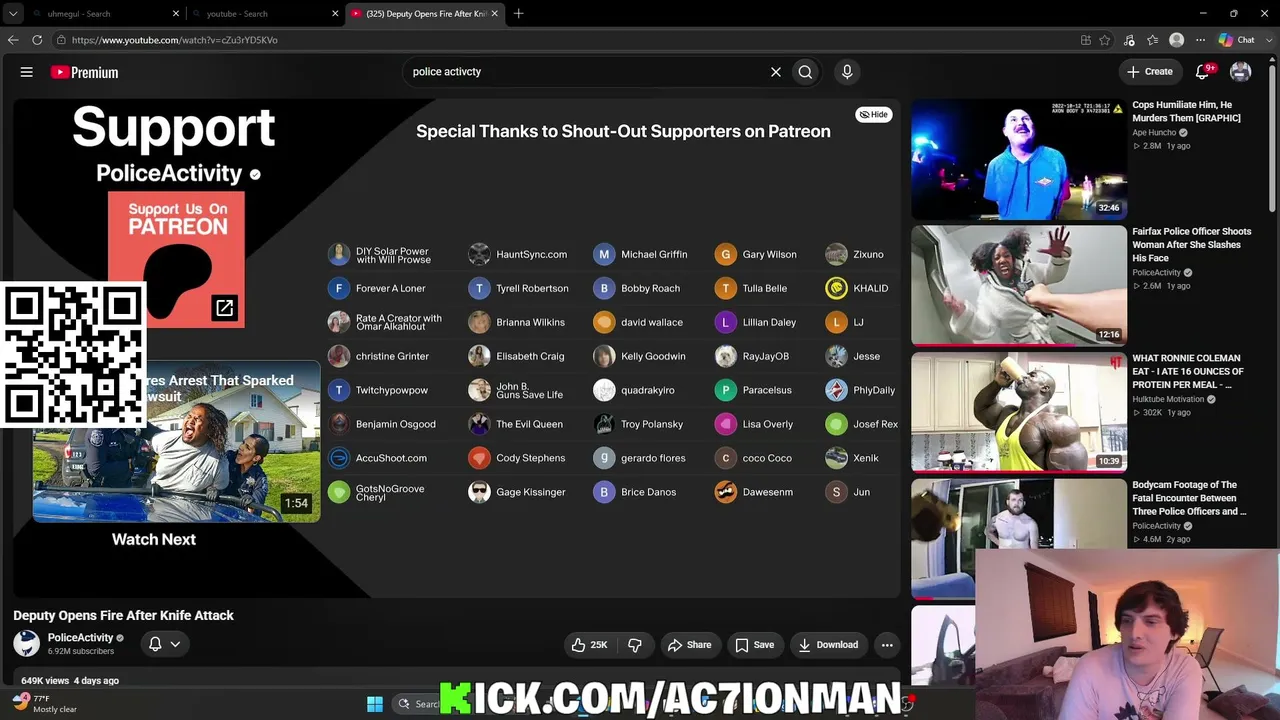The image size is (1280, 720).
Task: Click the supporter name 'Cody Stephens'
Action: coord(531,459)
